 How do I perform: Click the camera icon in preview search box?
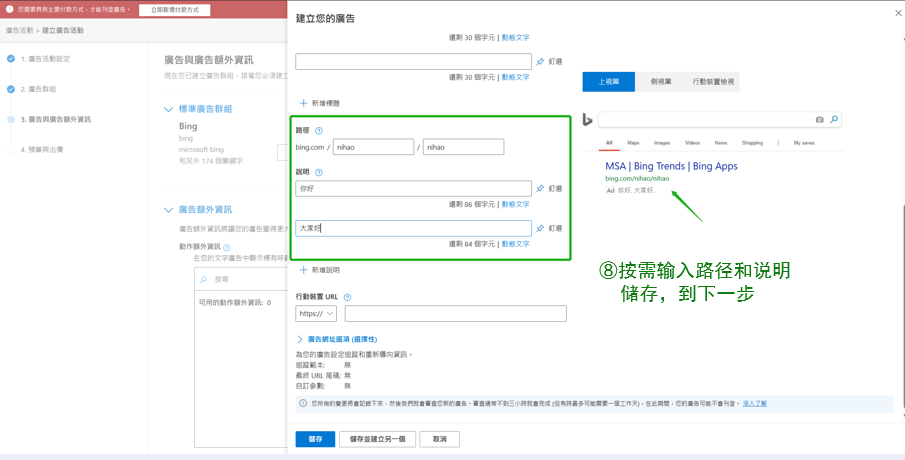point(819,120)
